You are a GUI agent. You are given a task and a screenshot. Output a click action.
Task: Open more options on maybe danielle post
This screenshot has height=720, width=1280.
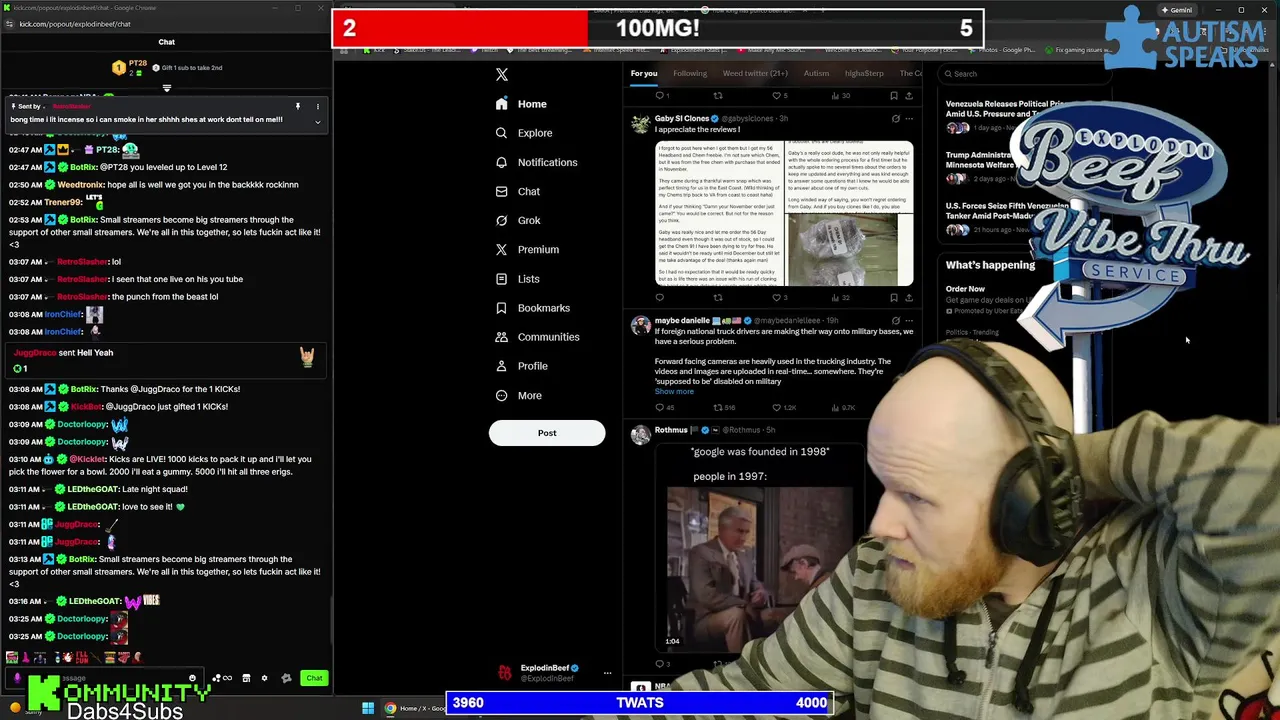click(x=908, y=321)
